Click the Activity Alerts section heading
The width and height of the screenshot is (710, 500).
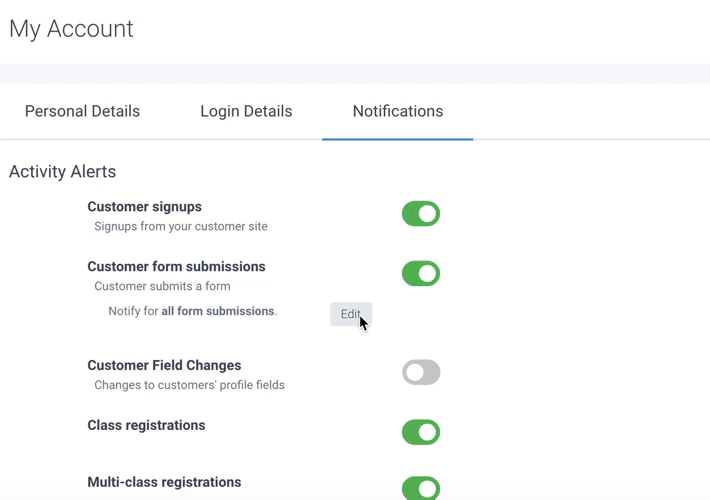pyautogui.click(x=62, y=172)
